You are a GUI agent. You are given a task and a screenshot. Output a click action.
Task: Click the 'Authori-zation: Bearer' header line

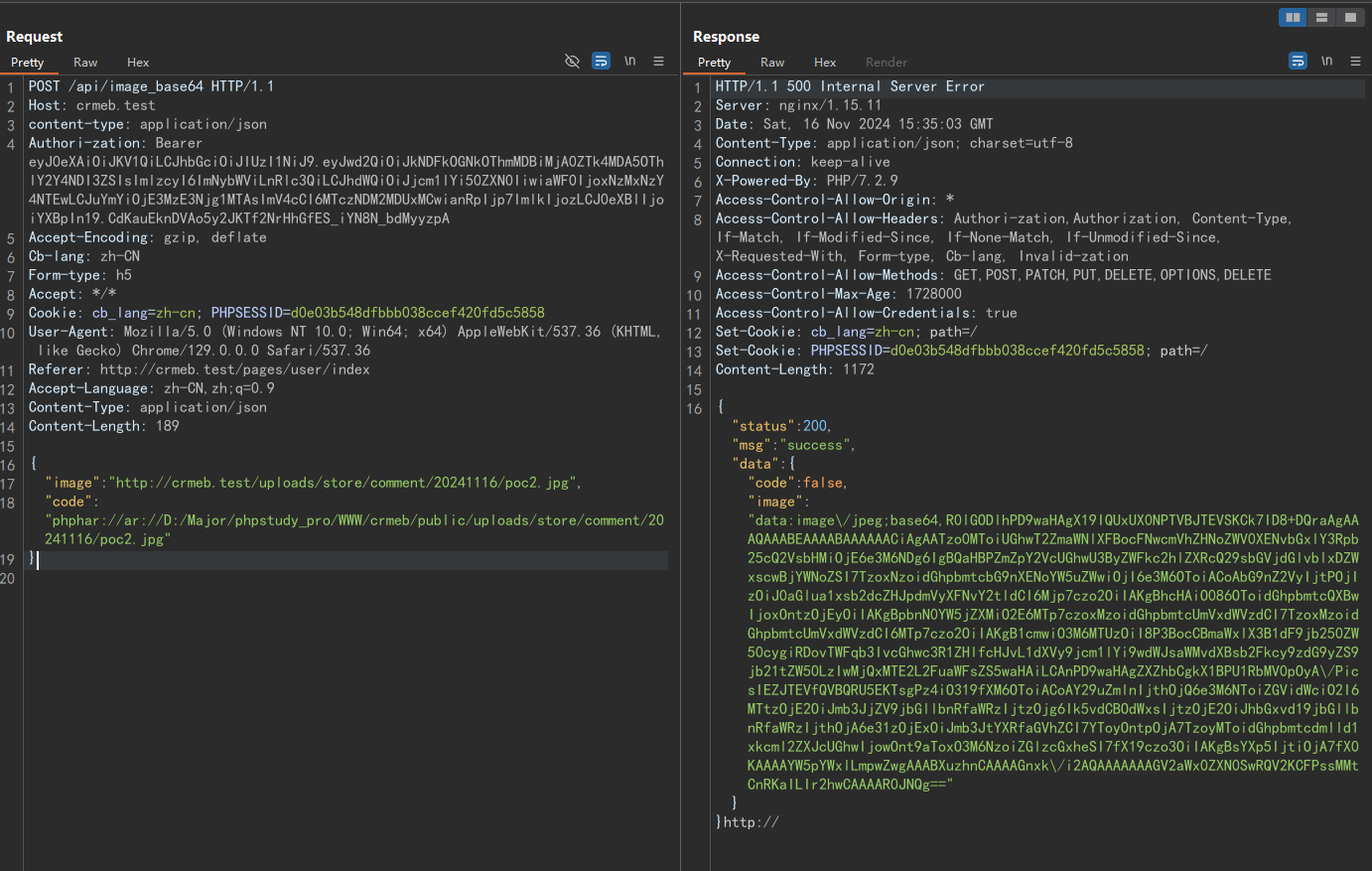(x=115, y=143)
